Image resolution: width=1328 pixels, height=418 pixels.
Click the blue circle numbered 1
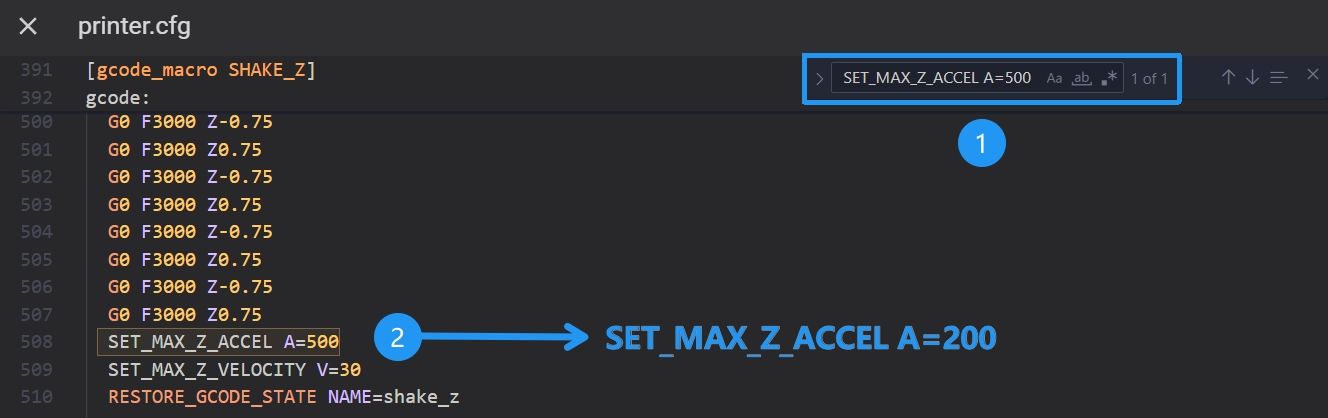981,144
